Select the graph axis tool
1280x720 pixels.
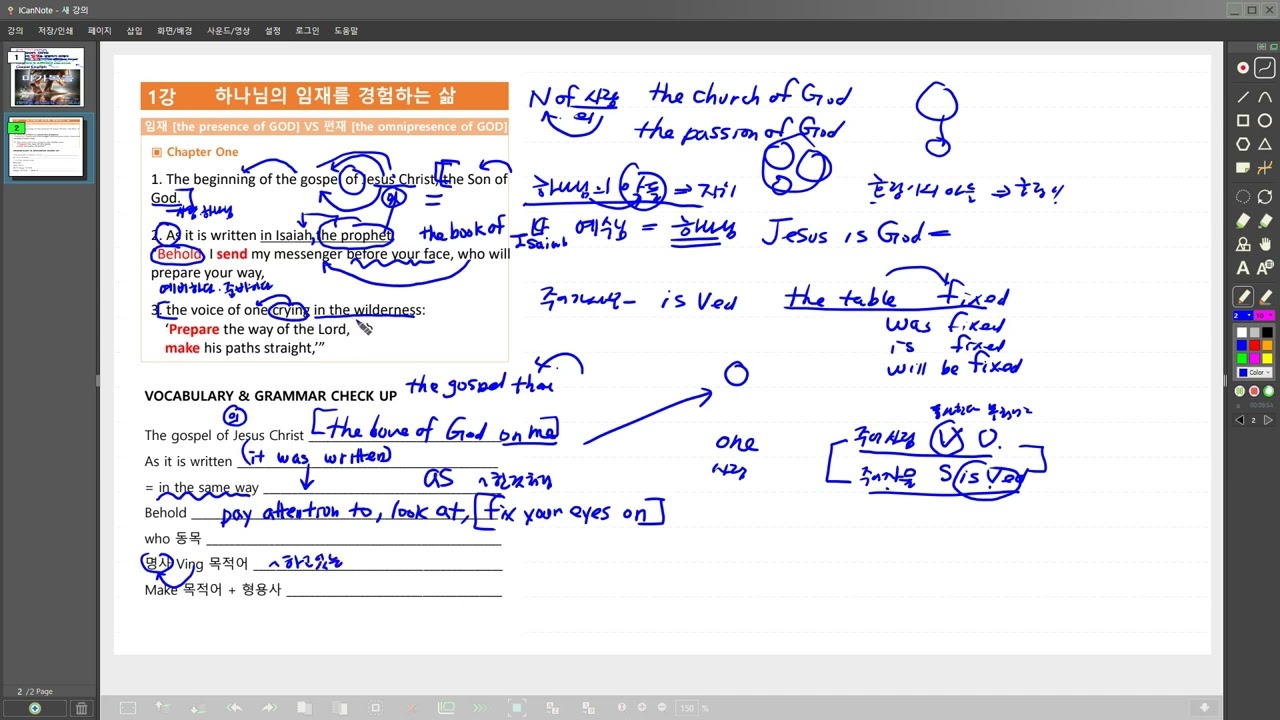pos(1265,168)
